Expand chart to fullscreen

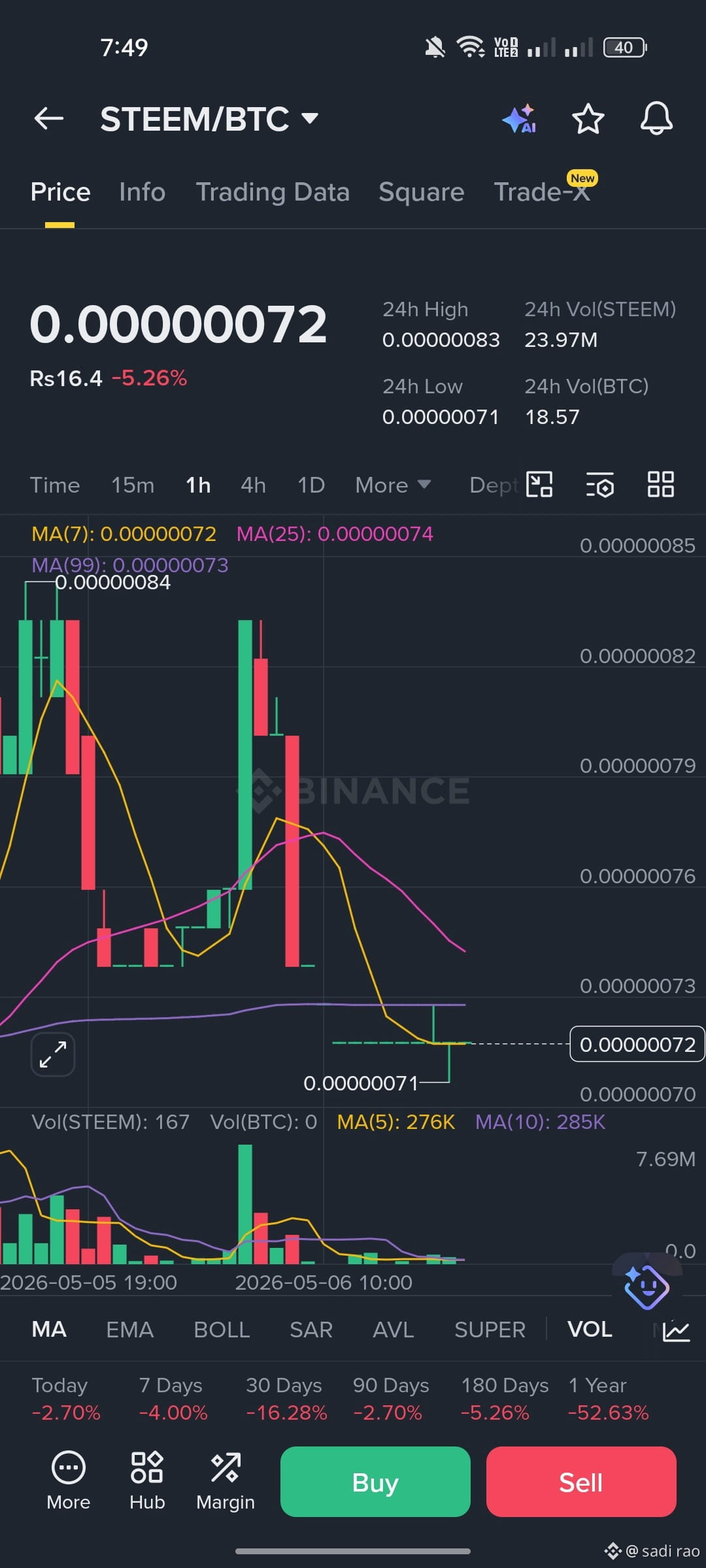point(53,1054)
